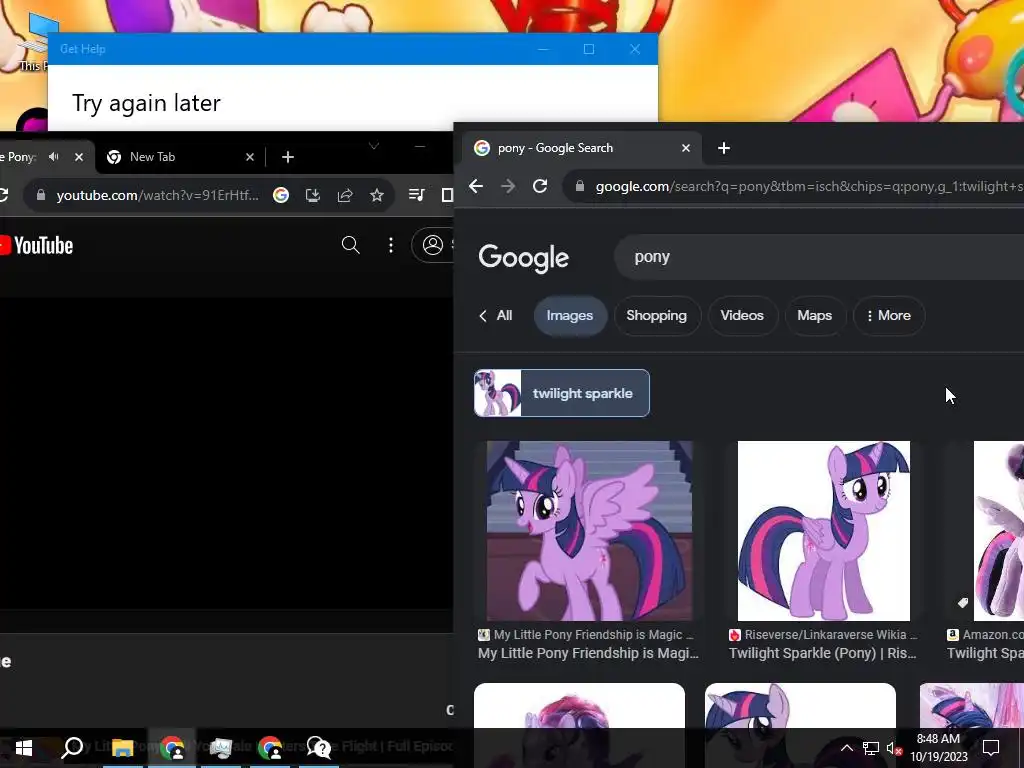The height and width of the screenshot is (768, 1024).
Task: Click the Google logo
Action: [x=524, y=258]
